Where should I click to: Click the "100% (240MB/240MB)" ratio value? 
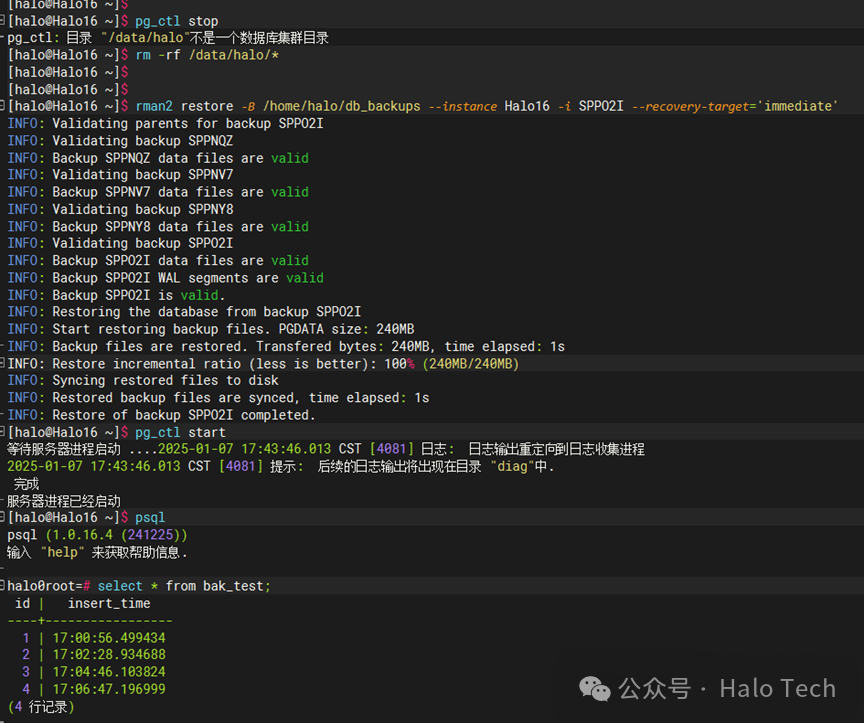(x=452, y=364)
